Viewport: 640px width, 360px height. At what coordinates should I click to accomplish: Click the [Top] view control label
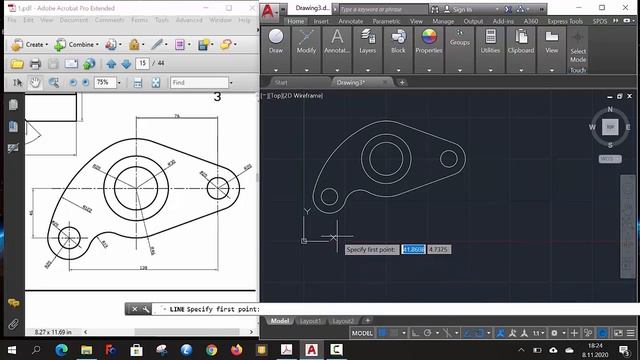(276, 96)
